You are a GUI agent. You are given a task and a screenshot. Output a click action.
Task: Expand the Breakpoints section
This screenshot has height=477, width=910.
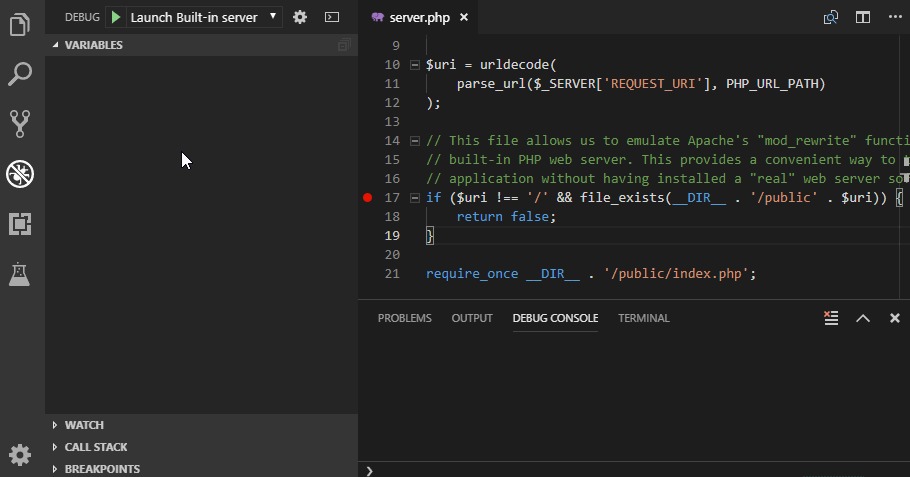pos(201,468)
